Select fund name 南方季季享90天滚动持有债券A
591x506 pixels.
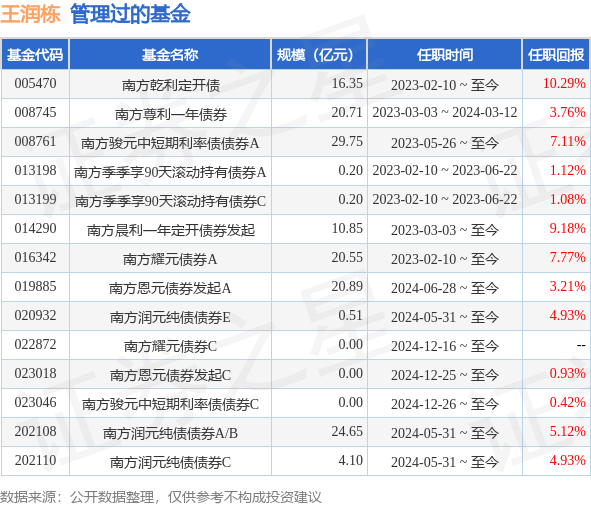(170, 172)
